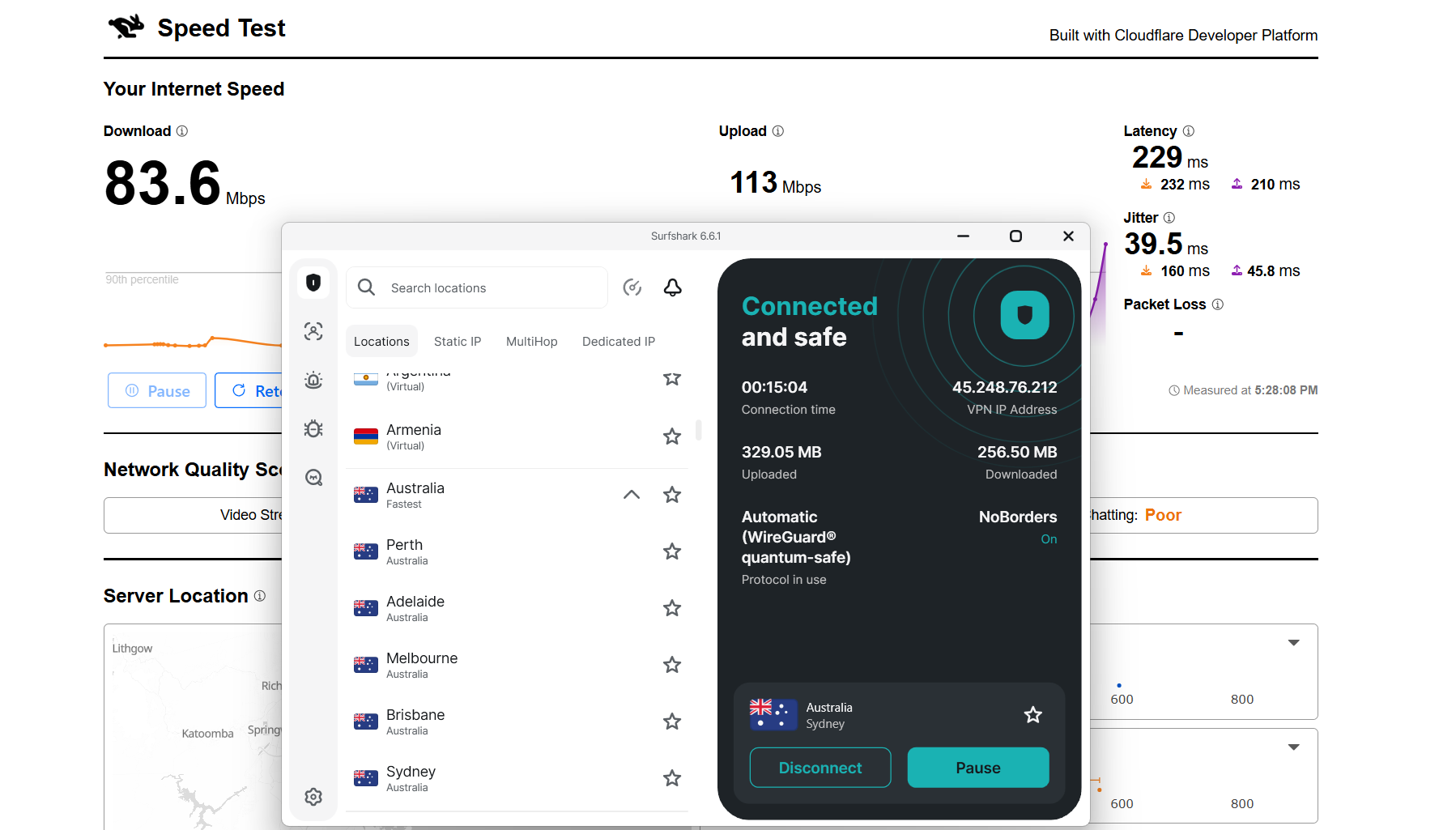1456x830 pixels.
Task: Disconnect from the VPN
Action: [820, 768]
